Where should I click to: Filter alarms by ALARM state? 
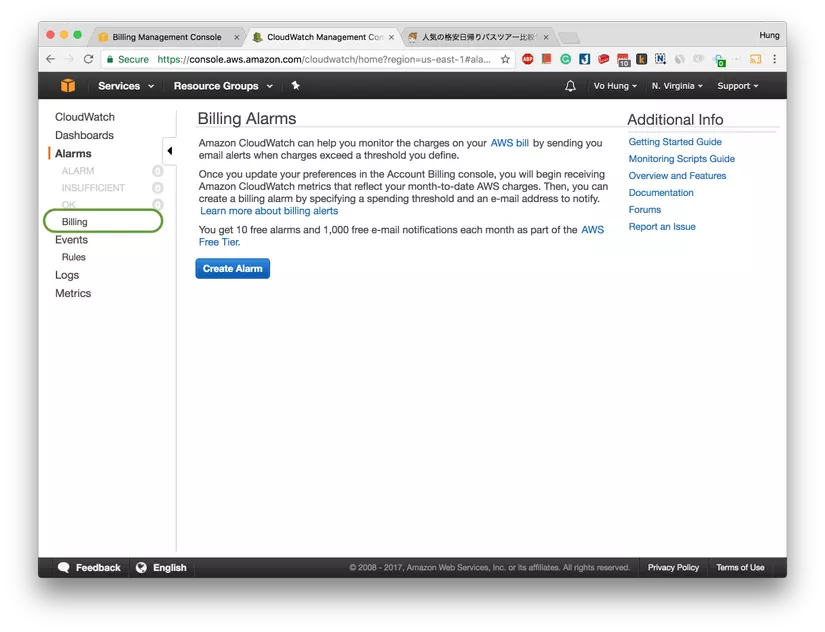[x=78, y=171]
